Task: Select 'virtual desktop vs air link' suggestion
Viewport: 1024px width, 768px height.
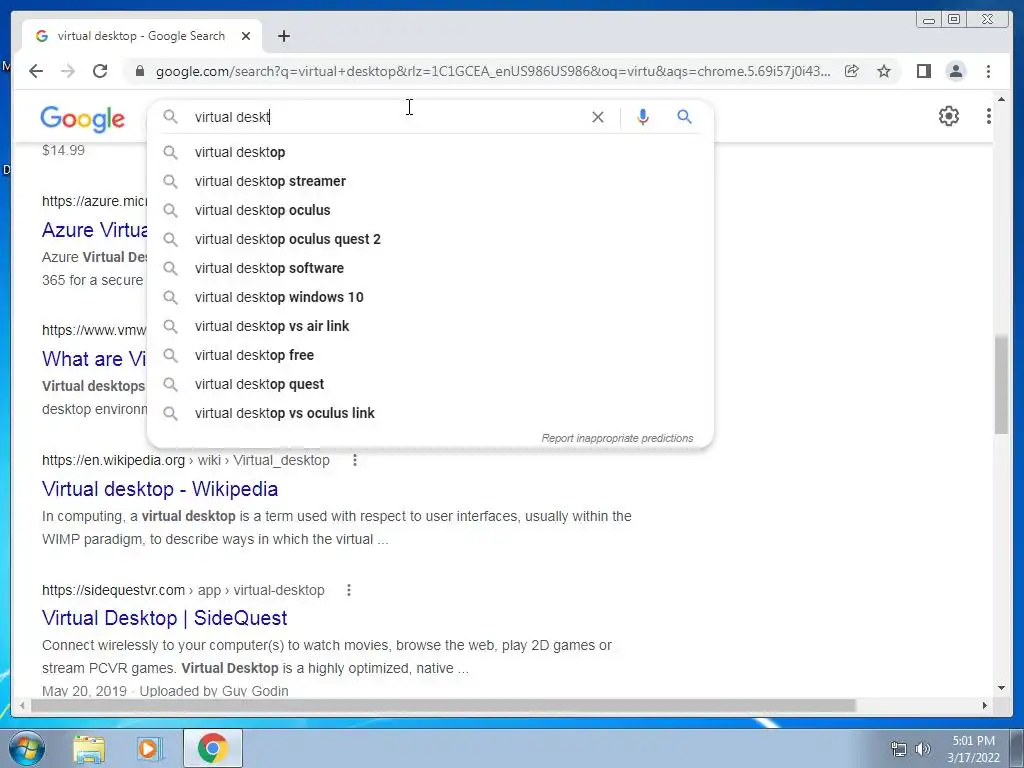Action: point(431,326)
